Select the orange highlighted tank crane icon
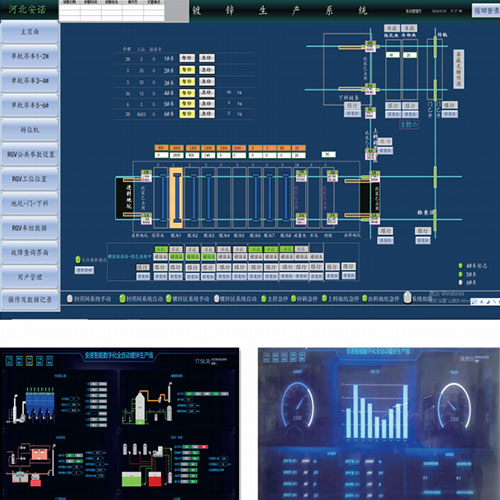The height and width of the screenshot is (500, 500). (176, 198)
